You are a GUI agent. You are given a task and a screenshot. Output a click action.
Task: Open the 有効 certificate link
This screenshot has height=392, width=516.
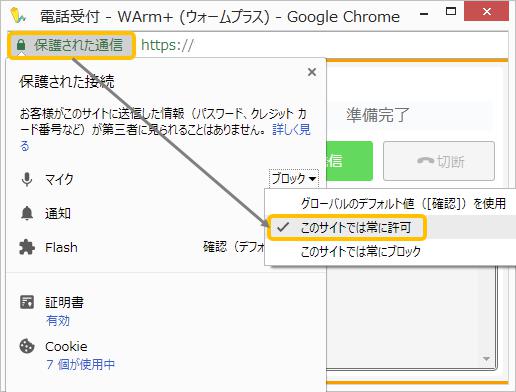(x=58, y=321)
